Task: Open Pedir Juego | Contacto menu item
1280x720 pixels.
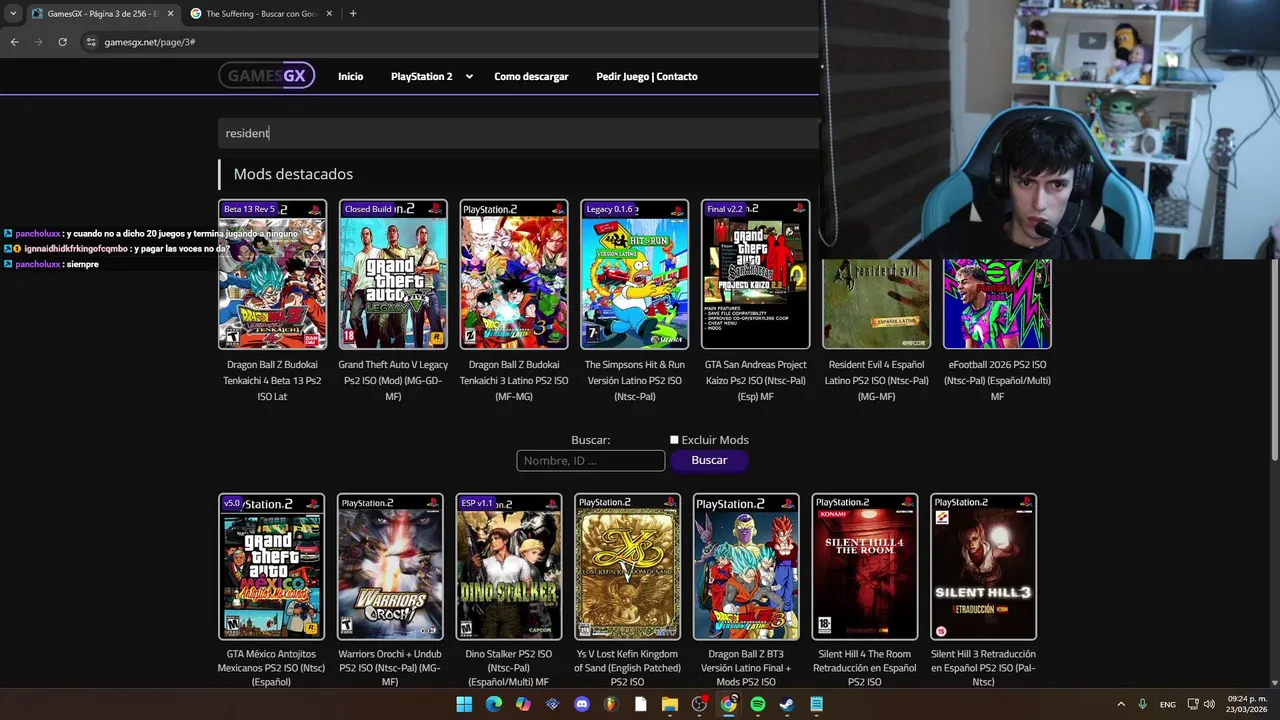Action: pyautogui.click(x=647, y=76)
